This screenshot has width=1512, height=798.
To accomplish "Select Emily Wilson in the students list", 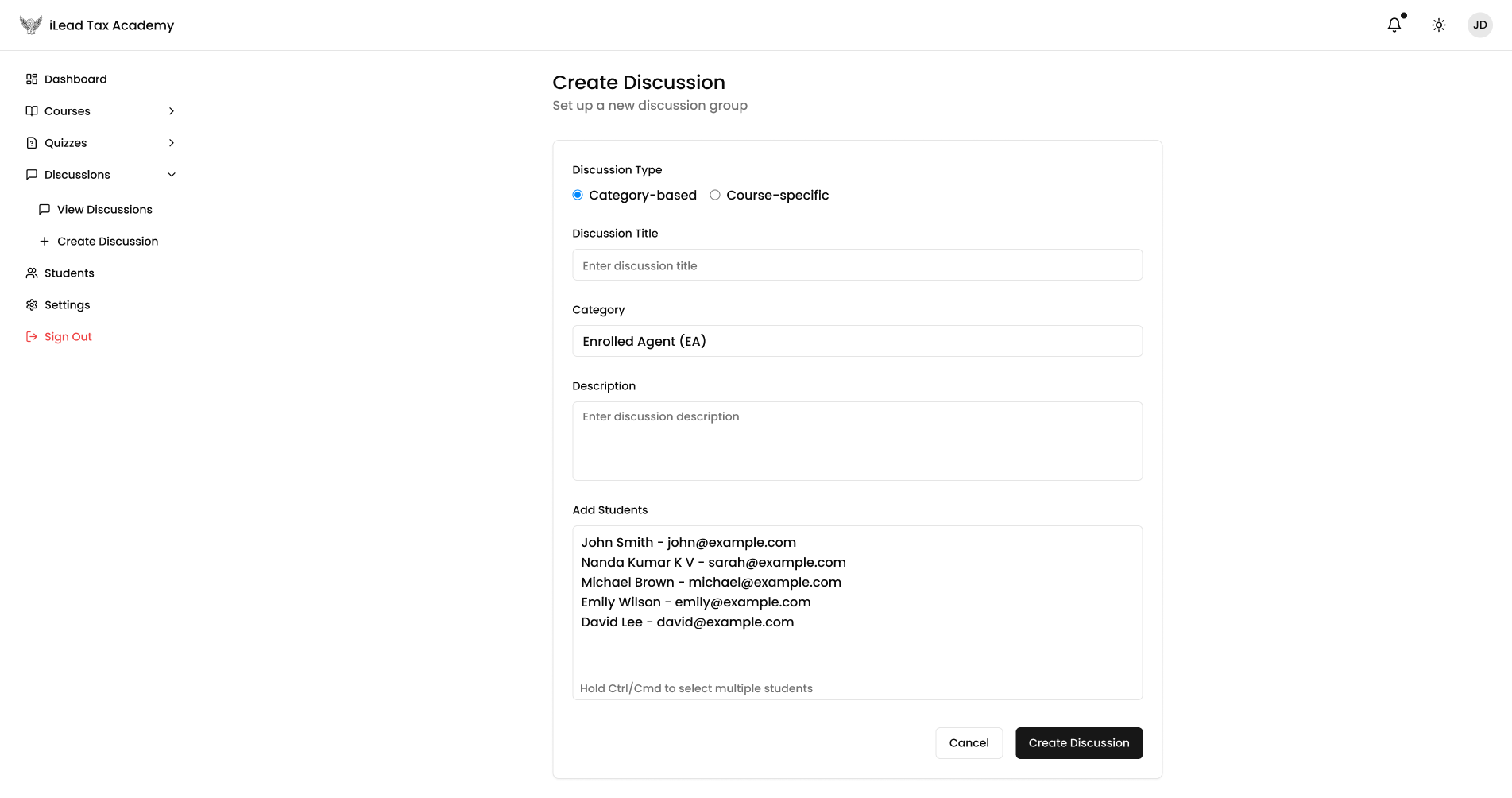I will pyautogui.click(x=695, y=602).
